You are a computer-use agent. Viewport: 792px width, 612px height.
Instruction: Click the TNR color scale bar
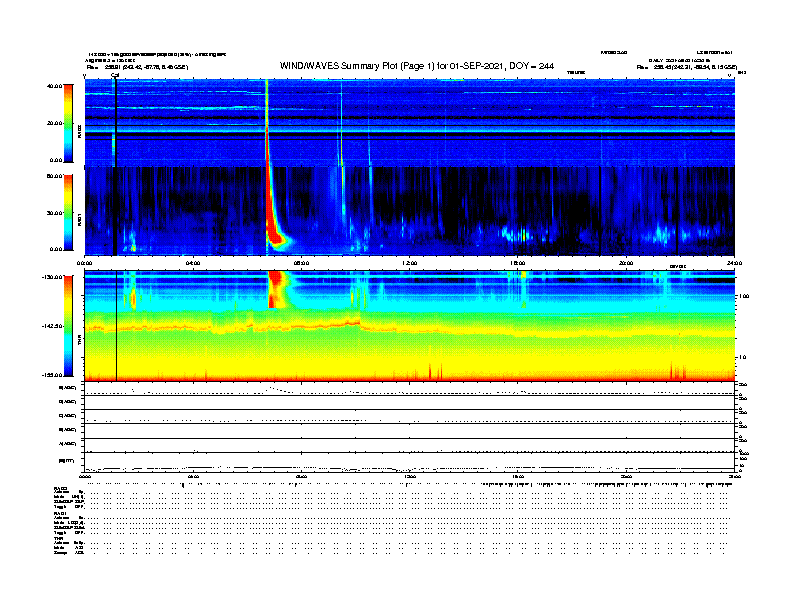pyautogui.click(x=68, y=326)
